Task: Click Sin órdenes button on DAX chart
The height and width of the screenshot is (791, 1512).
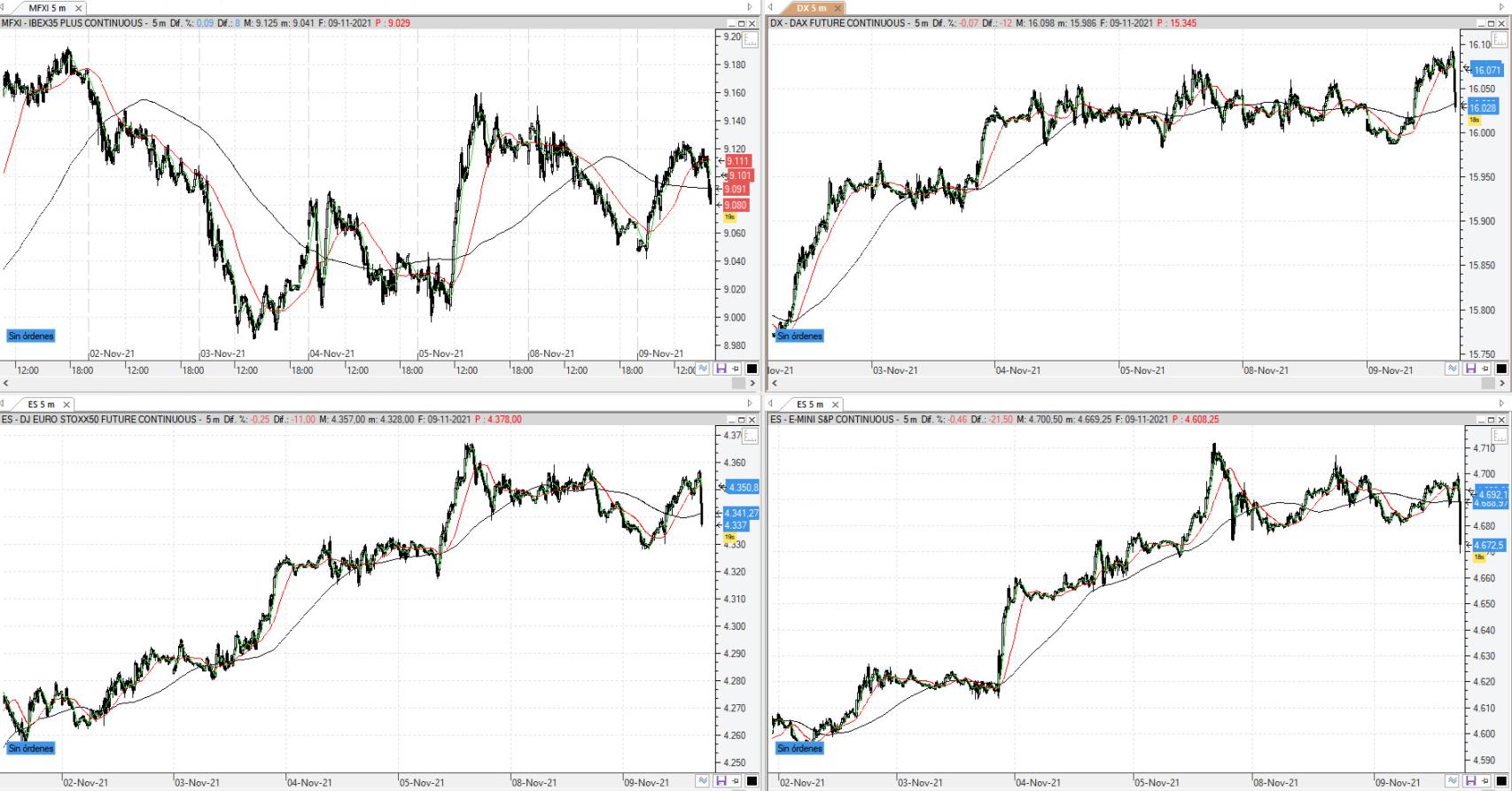Action: pos(799,336)
